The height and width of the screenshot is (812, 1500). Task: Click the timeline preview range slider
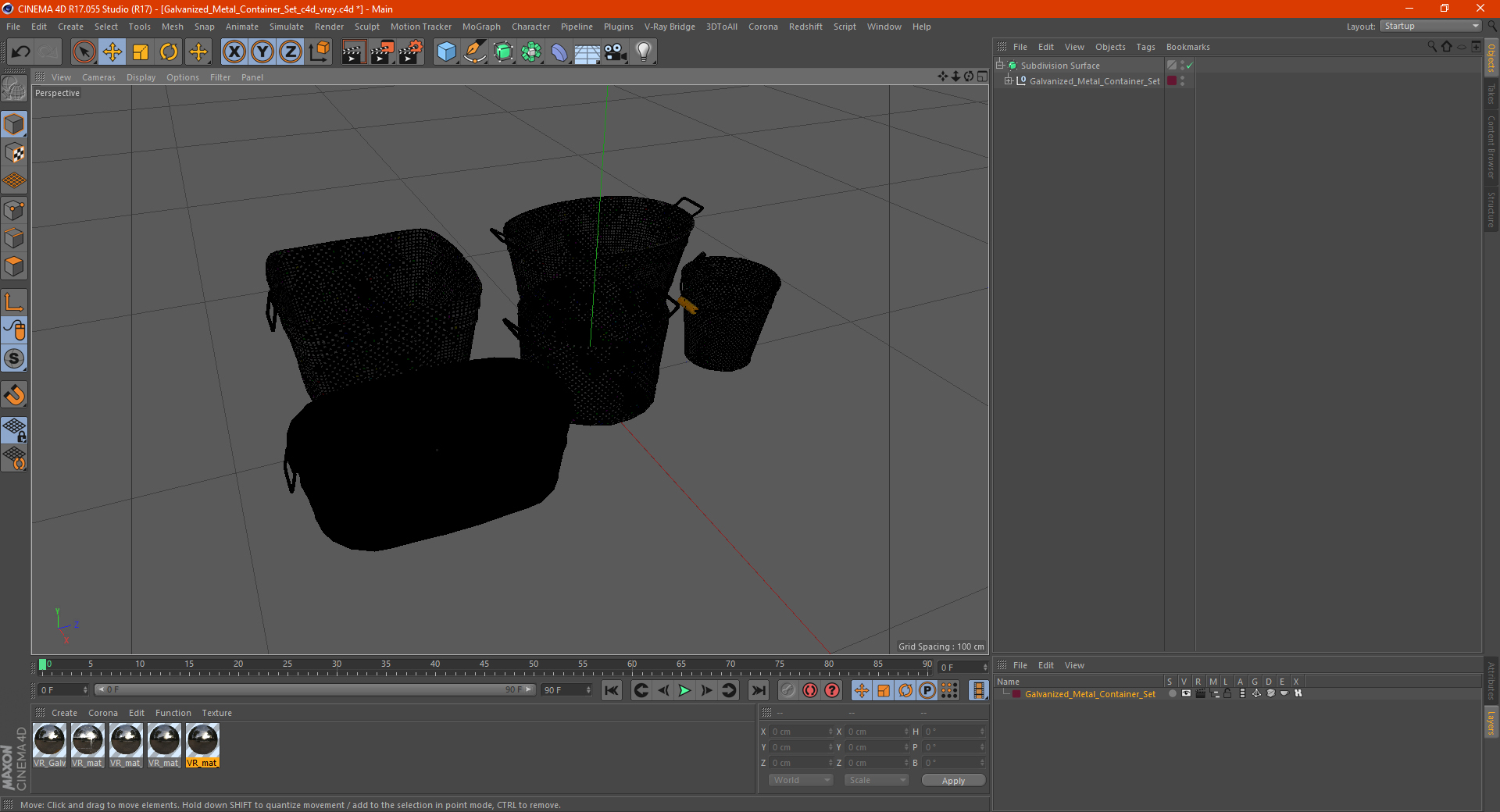point(315,689)
